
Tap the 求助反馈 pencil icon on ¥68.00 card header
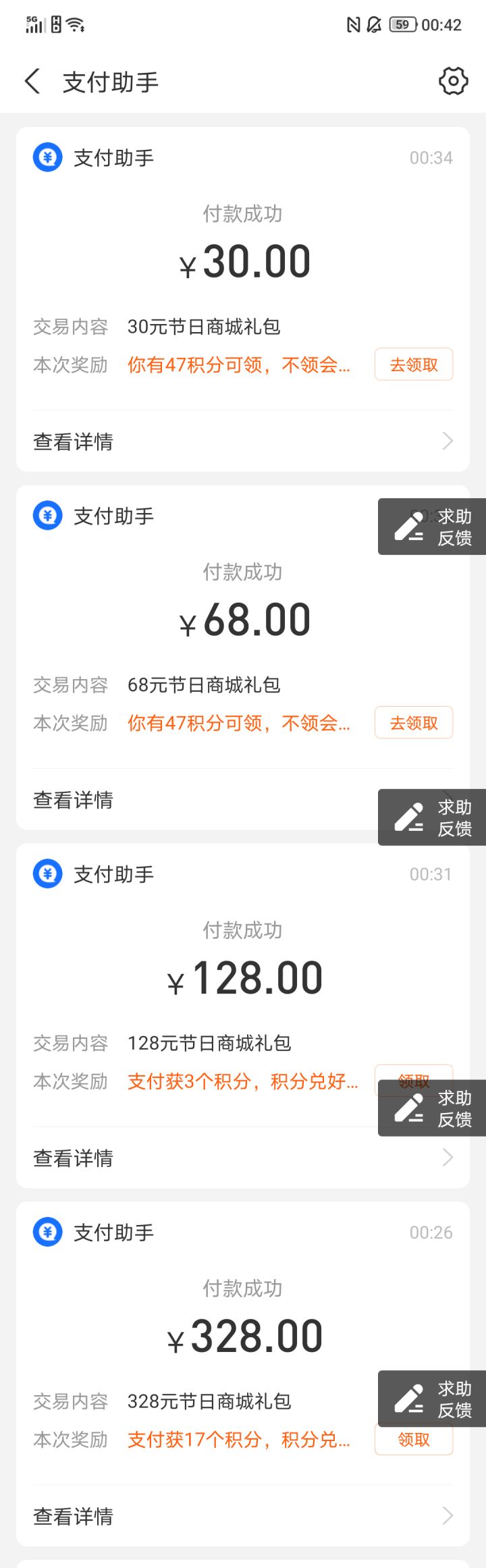[409, 526]
